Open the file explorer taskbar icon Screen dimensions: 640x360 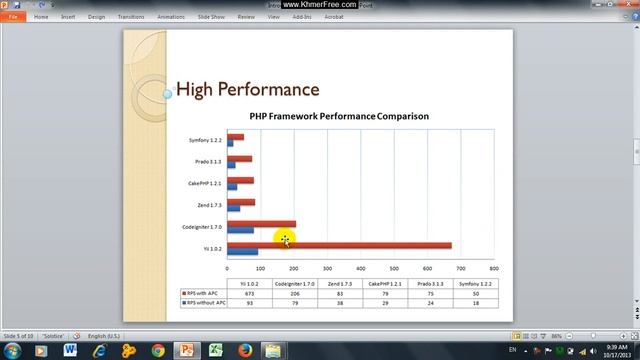coord(273,351)
